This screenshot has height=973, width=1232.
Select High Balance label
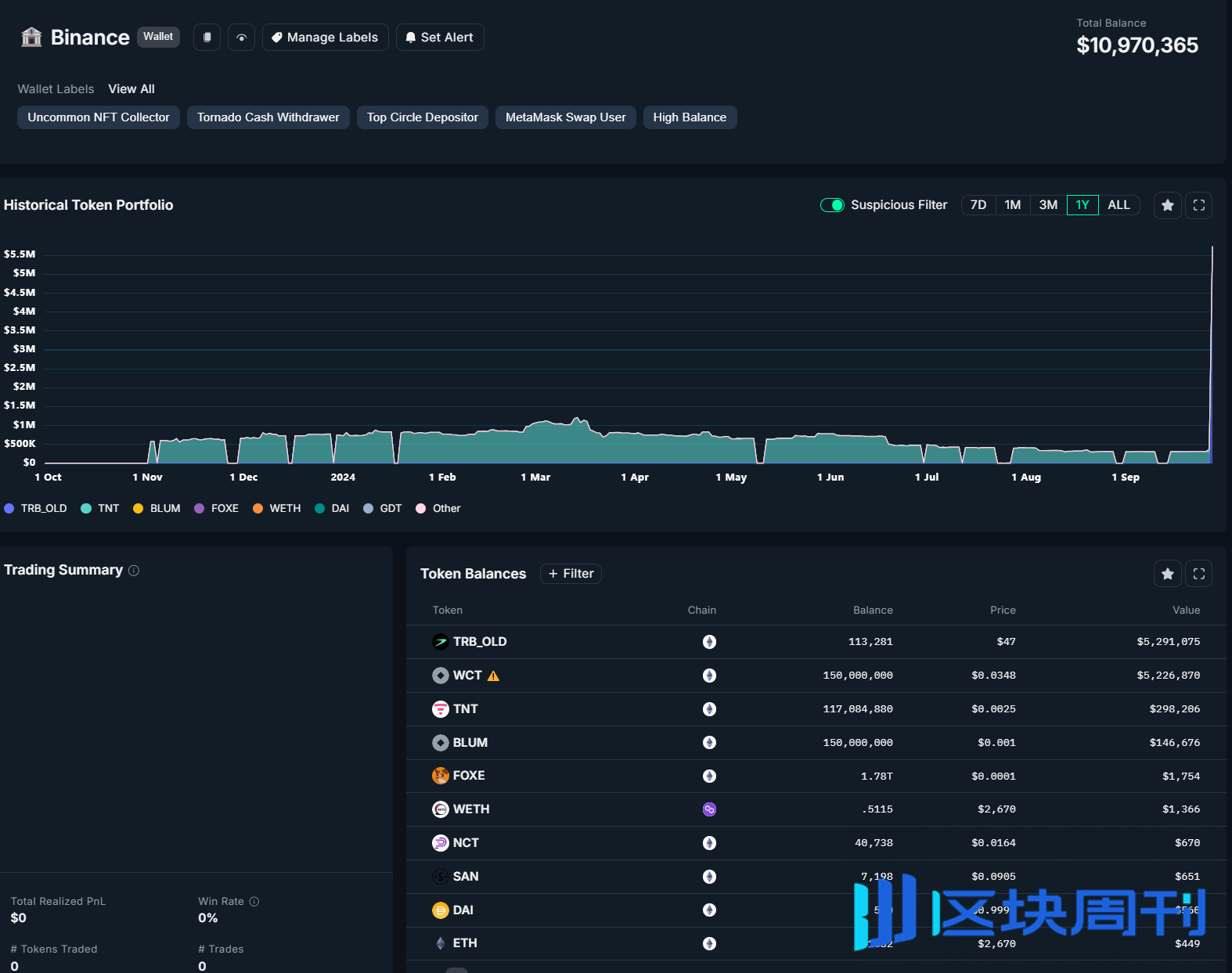[690, 117]
